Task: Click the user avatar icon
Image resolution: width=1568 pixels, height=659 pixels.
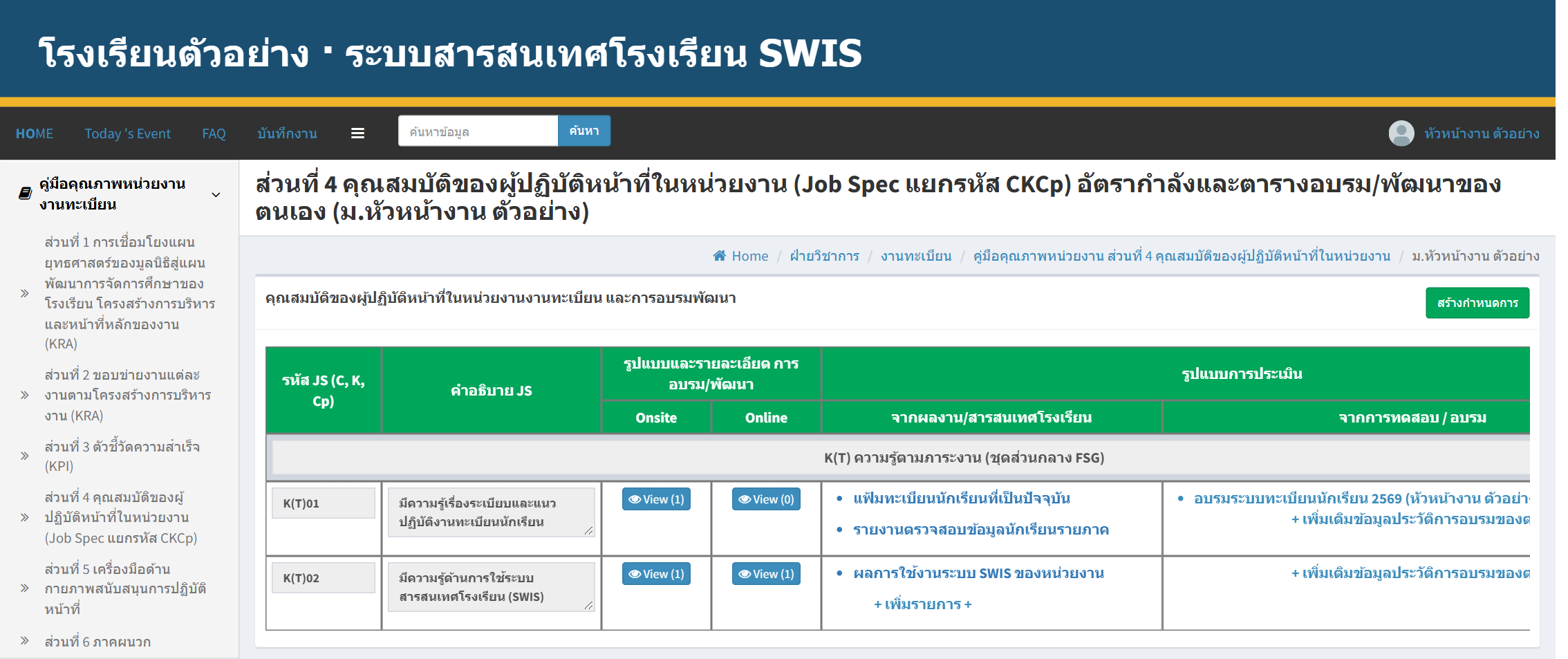Action: click(x=1401, y=133)
